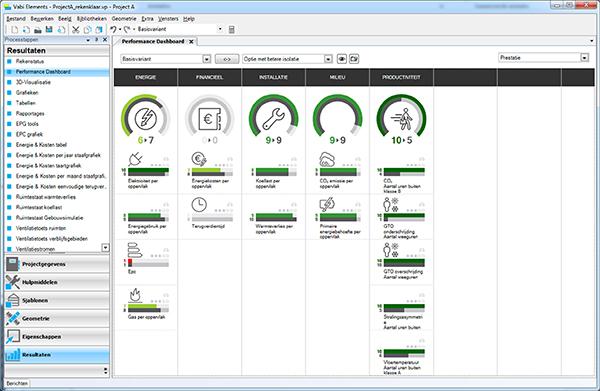600x391 pixels.
Task: Open the toolbar Basisvariant dropdown arrow
Action: coord(220,29)
